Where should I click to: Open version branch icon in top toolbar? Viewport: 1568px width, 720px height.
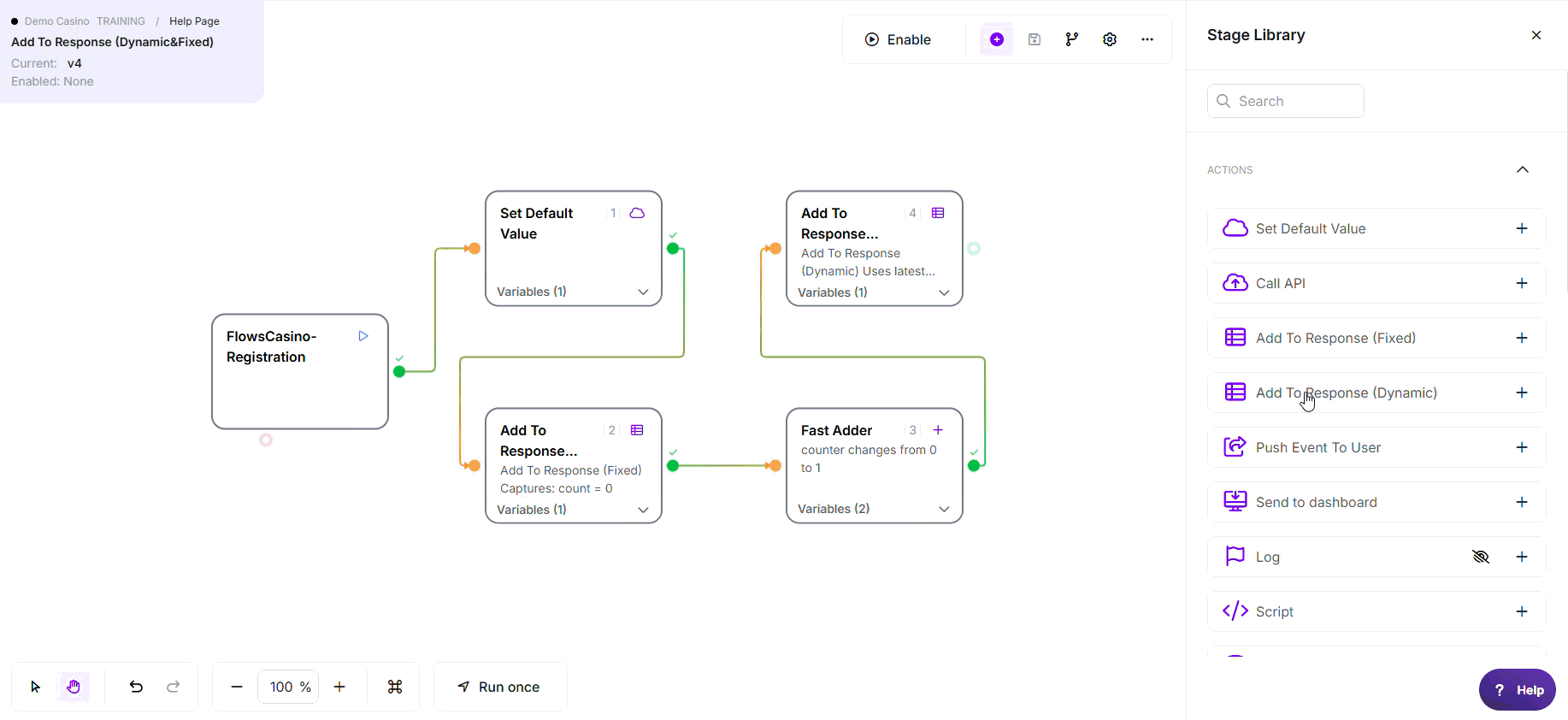[x=1072, y=39]
